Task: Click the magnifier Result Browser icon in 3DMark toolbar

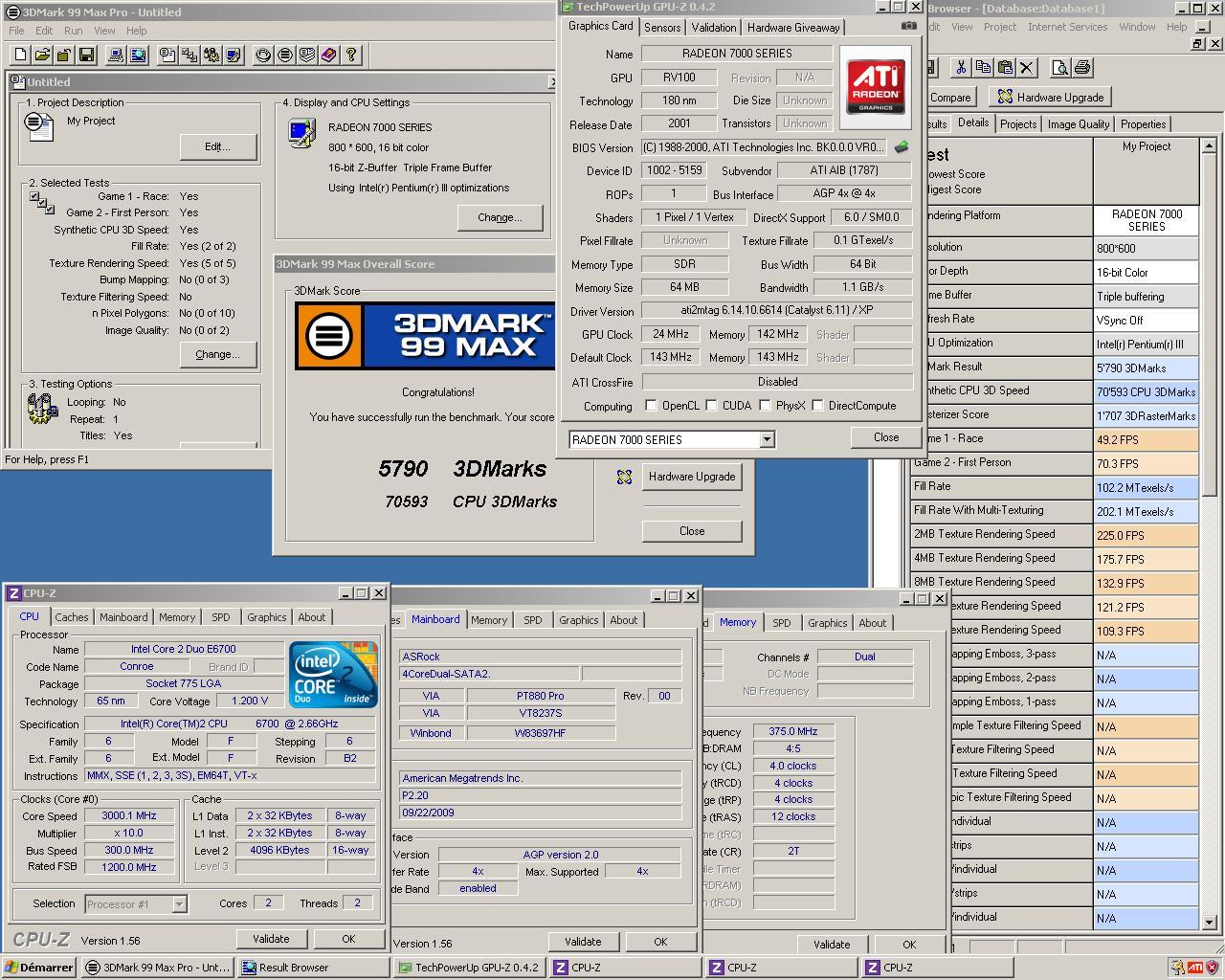Action: (x=138, y=56)
